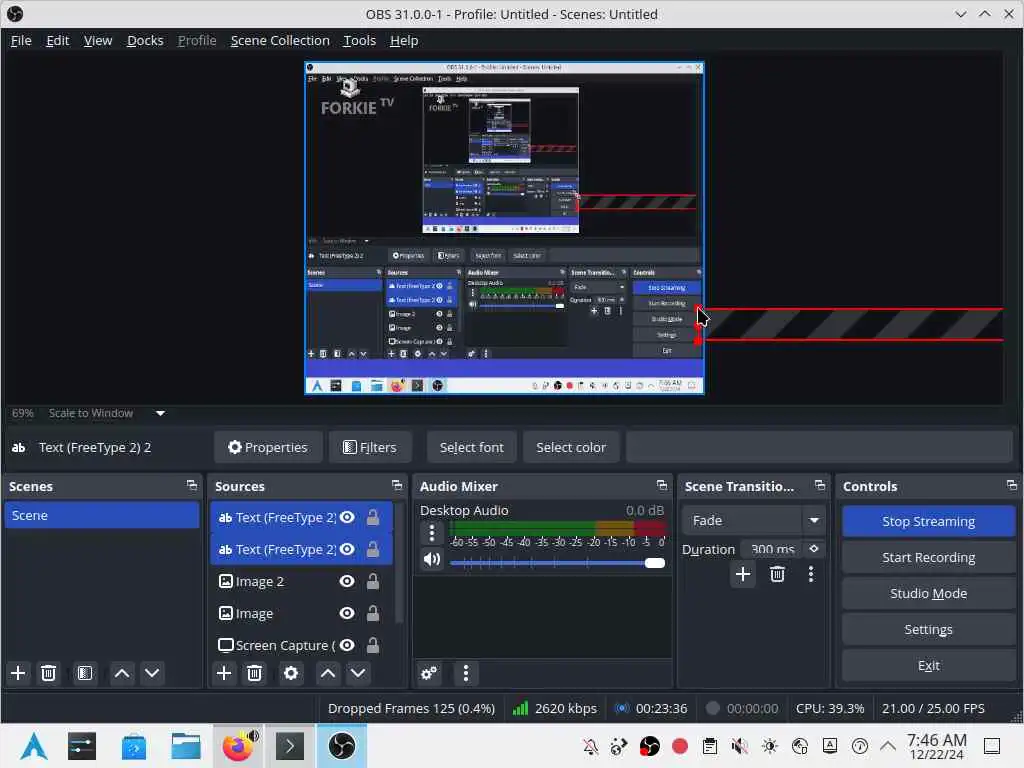The image size is (1024, 768).
Task: Enable Studio Mode
Action: coord(928,593)
